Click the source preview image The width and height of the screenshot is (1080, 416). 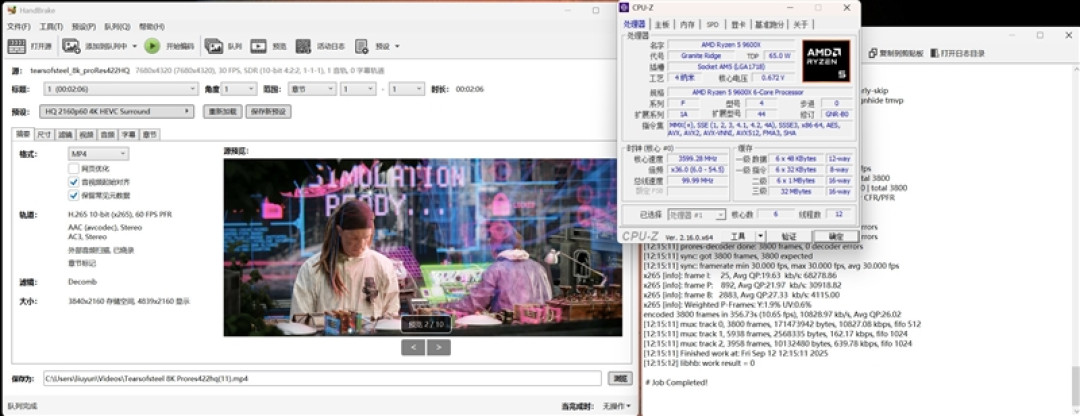pos(423,247)
